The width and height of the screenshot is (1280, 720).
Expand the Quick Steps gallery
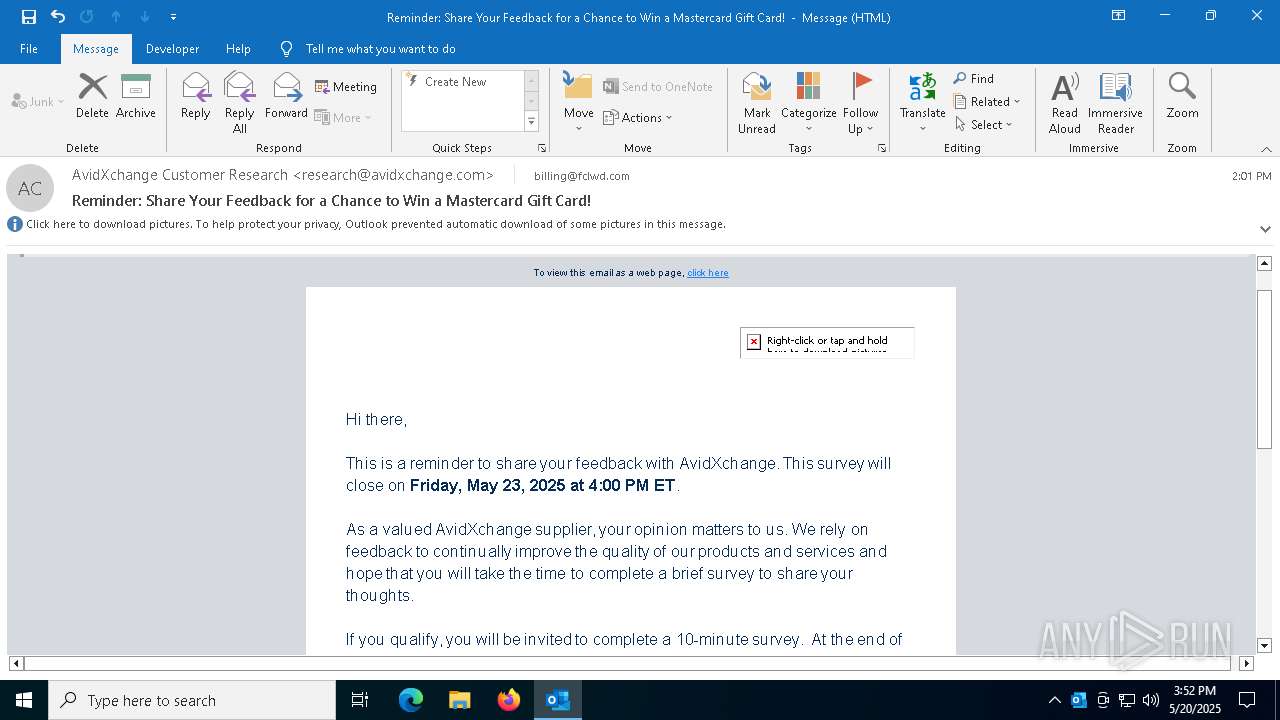[x=531, y=122]
